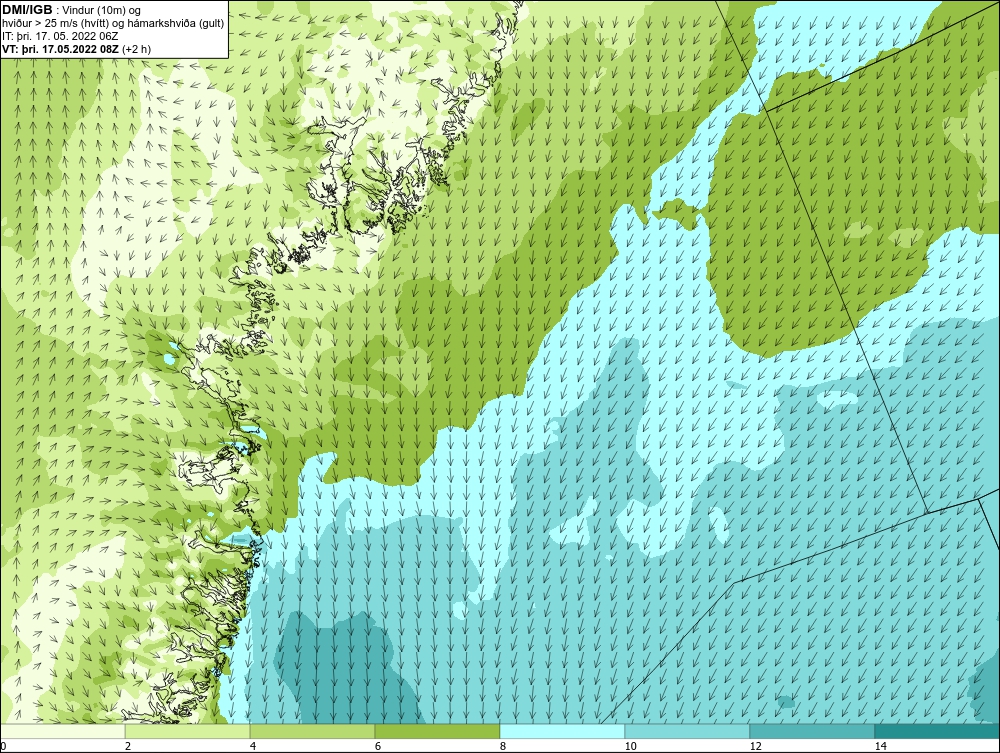
Task: Click the 6–8 m/s olive green swatch
Action: pyautogui.click(x=438, y=731)
